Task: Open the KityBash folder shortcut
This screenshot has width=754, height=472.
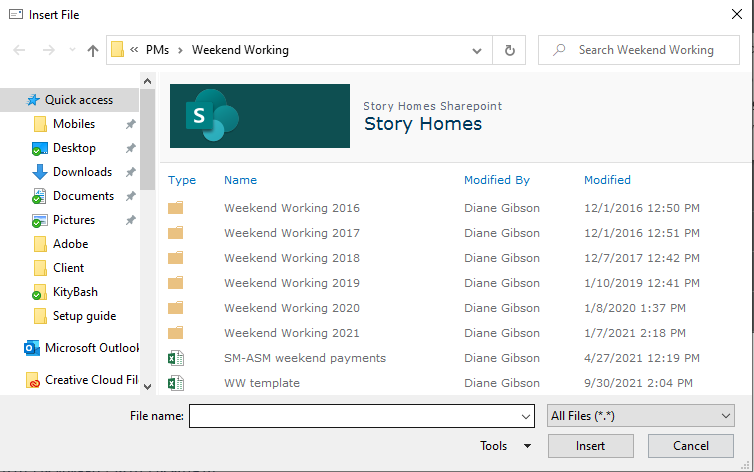Action: point(75,292)
